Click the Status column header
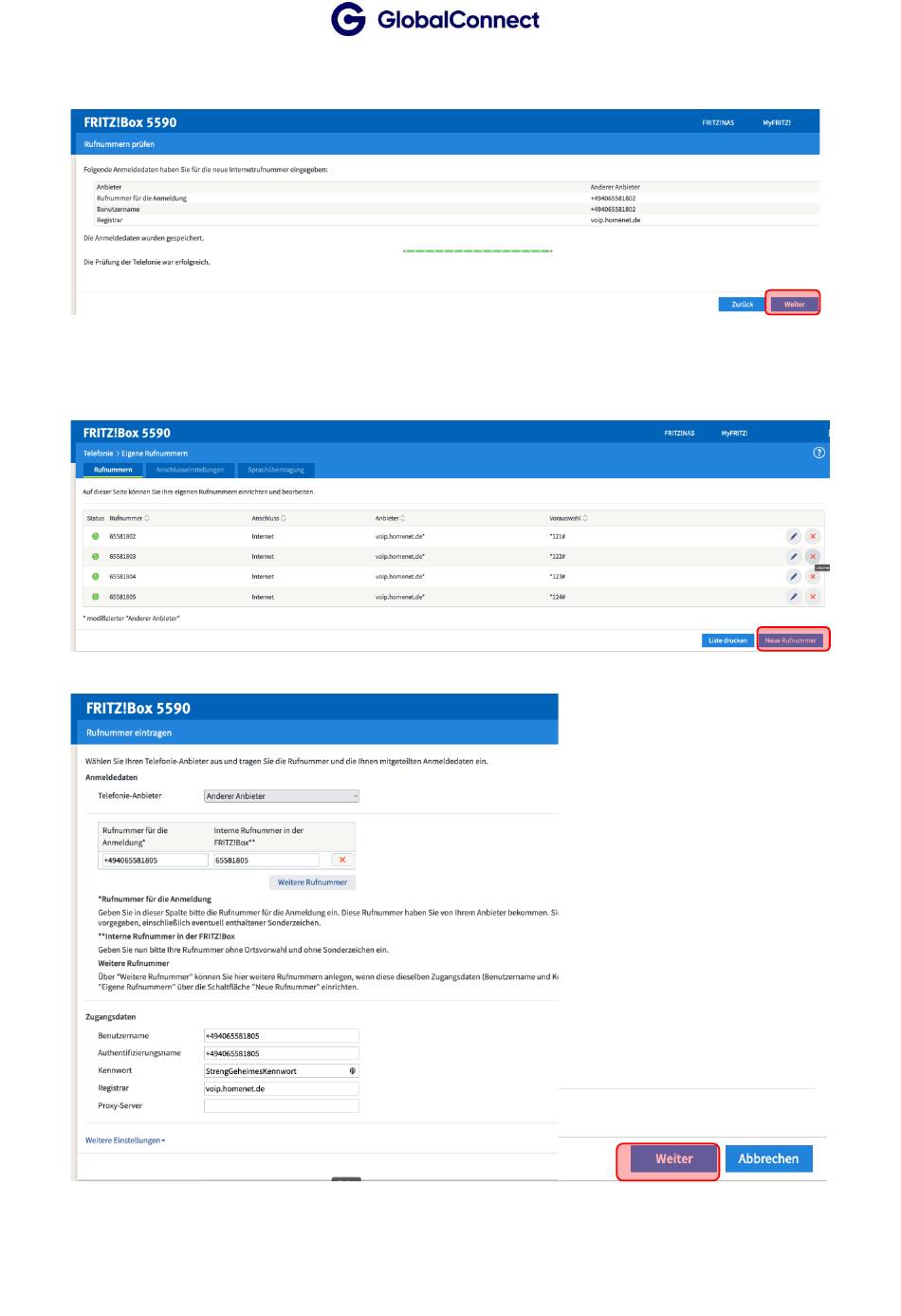 [95, 518]
